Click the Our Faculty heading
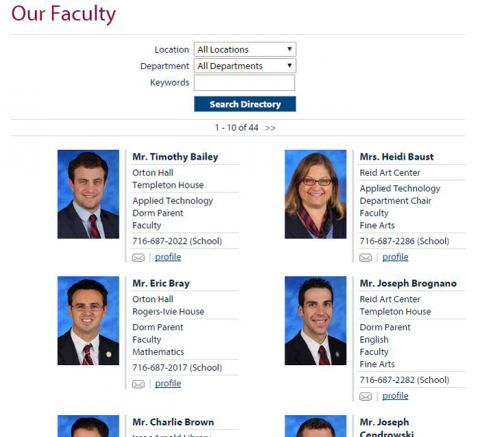This screenshot has width=480, height=437. 64,14
